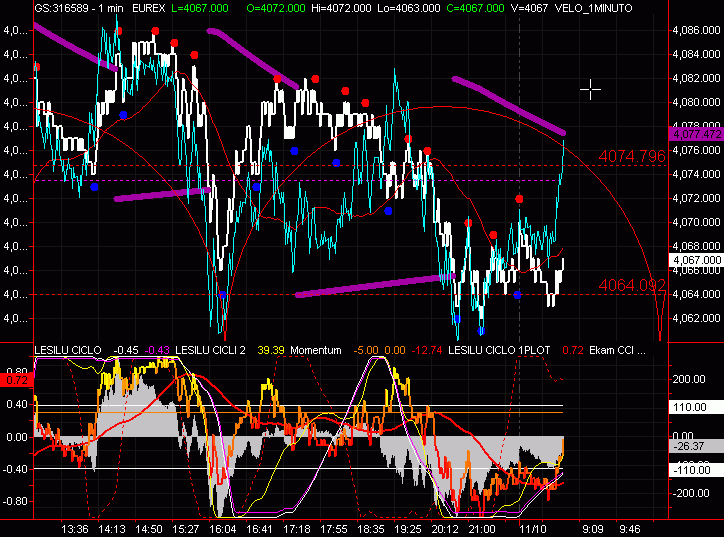
Task: Click the Ekam CCI indicator label
Action: pos(621,350)
